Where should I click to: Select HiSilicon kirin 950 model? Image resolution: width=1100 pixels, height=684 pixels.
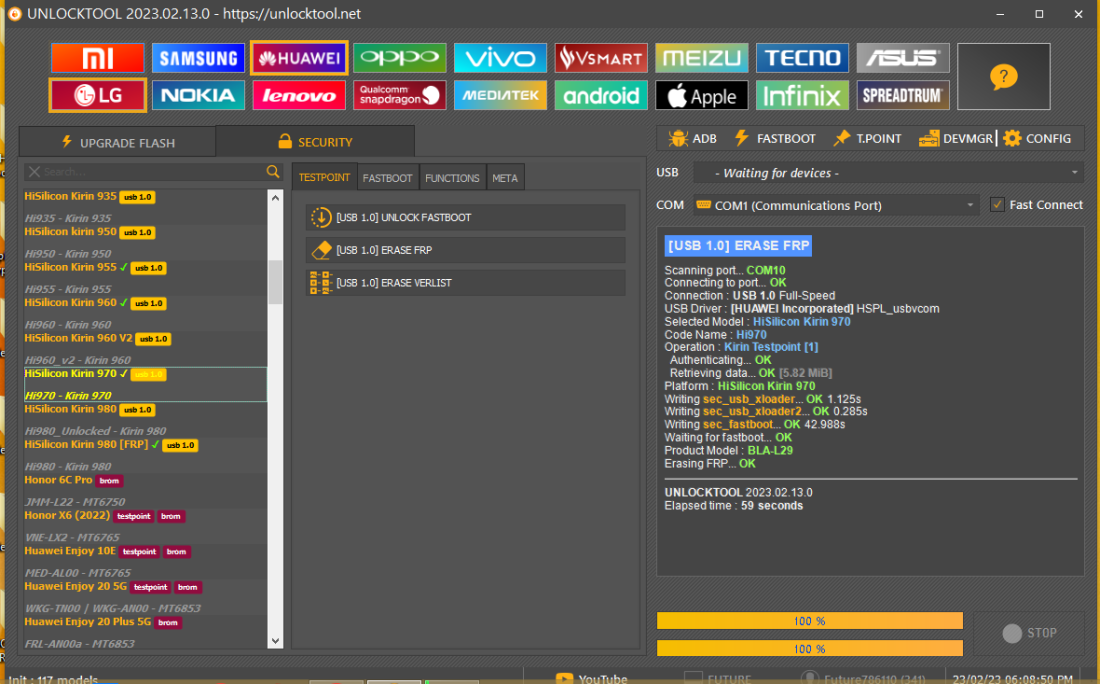145,243
